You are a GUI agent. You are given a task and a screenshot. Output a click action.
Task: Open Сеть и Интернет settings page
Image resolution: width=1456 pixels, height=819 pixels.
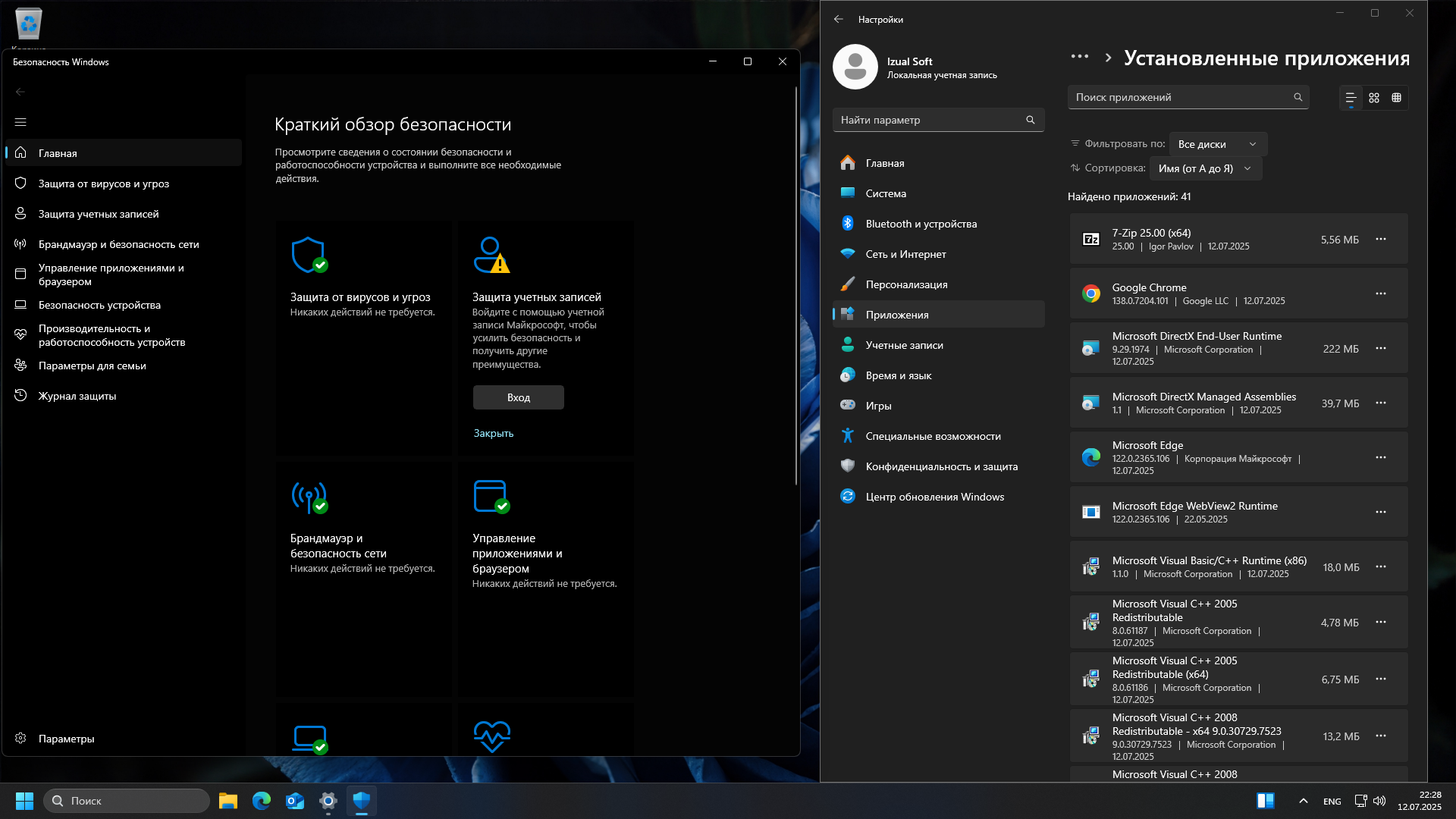click(x=938, y=254)
